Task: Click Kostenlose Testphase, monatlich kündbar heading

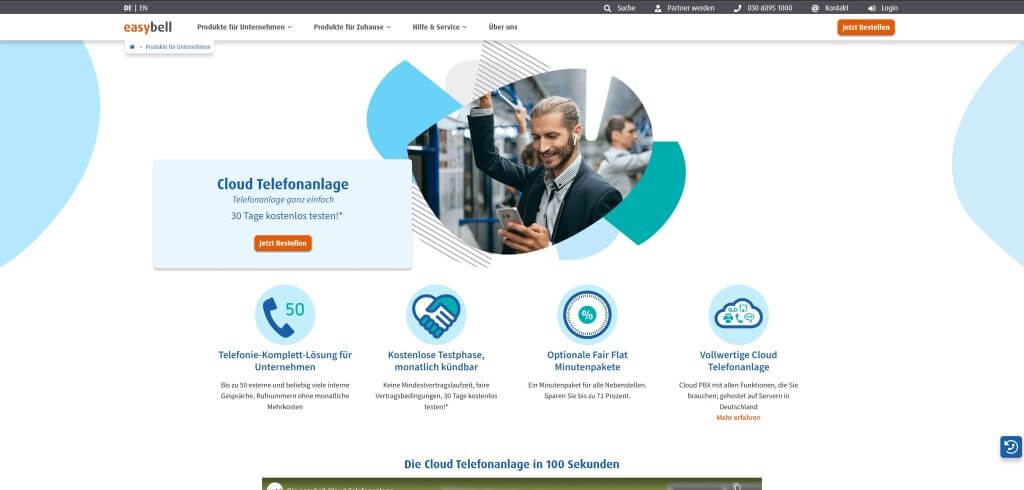Action: pyautogui.click(x=436, y=361)
